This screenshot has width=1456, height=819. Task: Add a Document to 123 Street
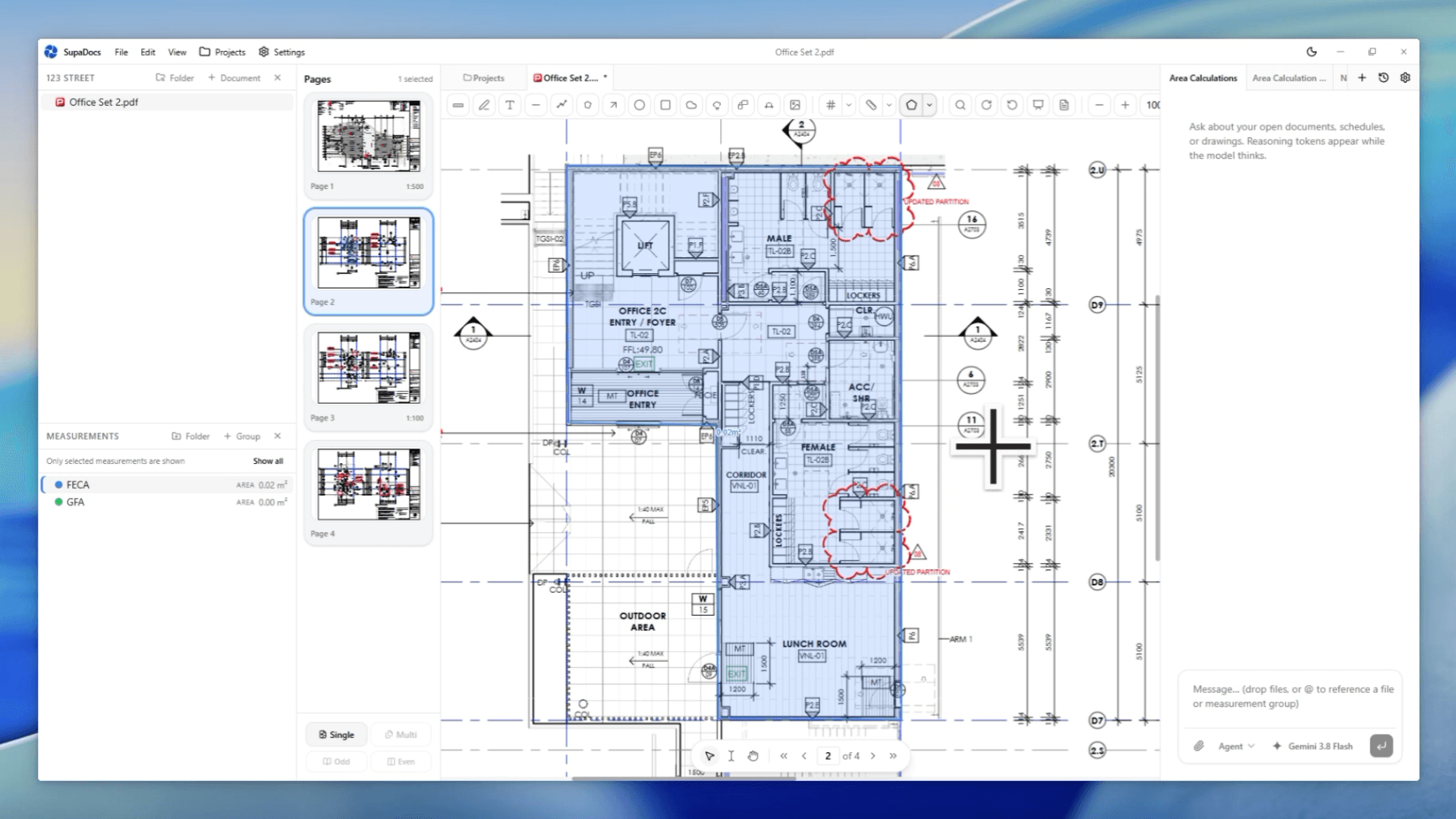234,78
